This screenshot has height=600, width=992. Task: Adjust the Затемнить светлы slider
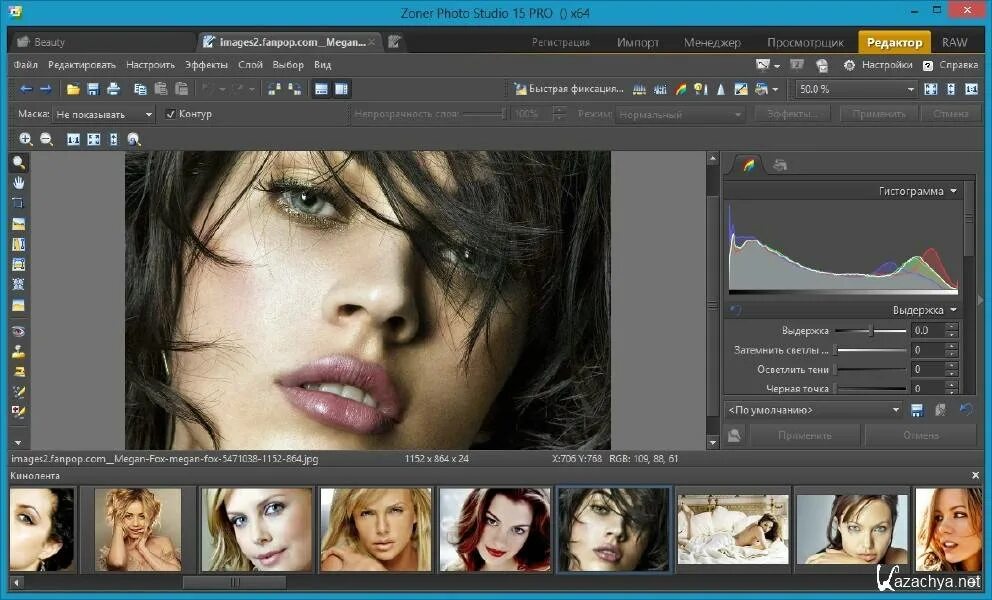pyautogui.click(x=871, y=350)
